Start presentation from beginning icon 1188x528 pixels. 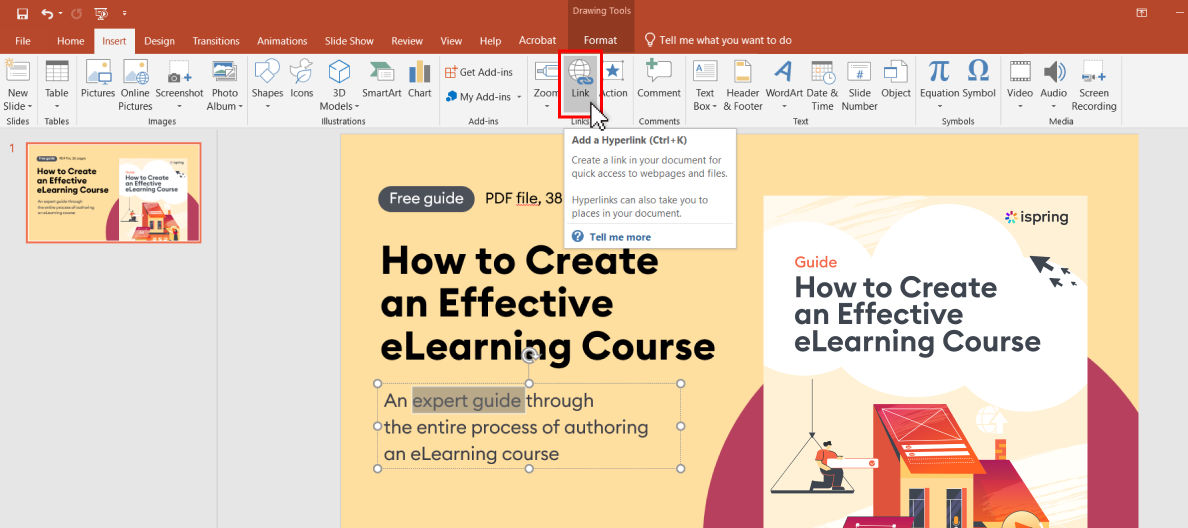(101, 14)
